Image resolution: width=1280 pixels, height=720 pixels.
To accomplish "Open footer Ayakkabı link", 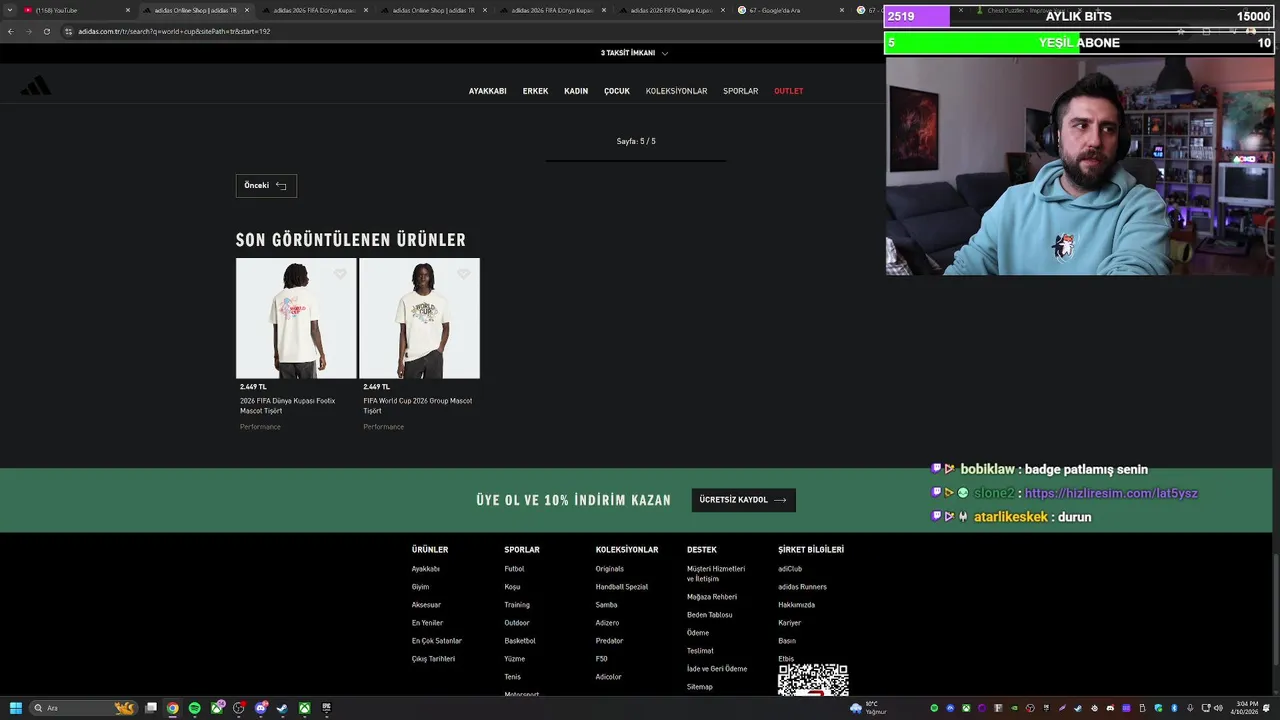I will 426,569.
